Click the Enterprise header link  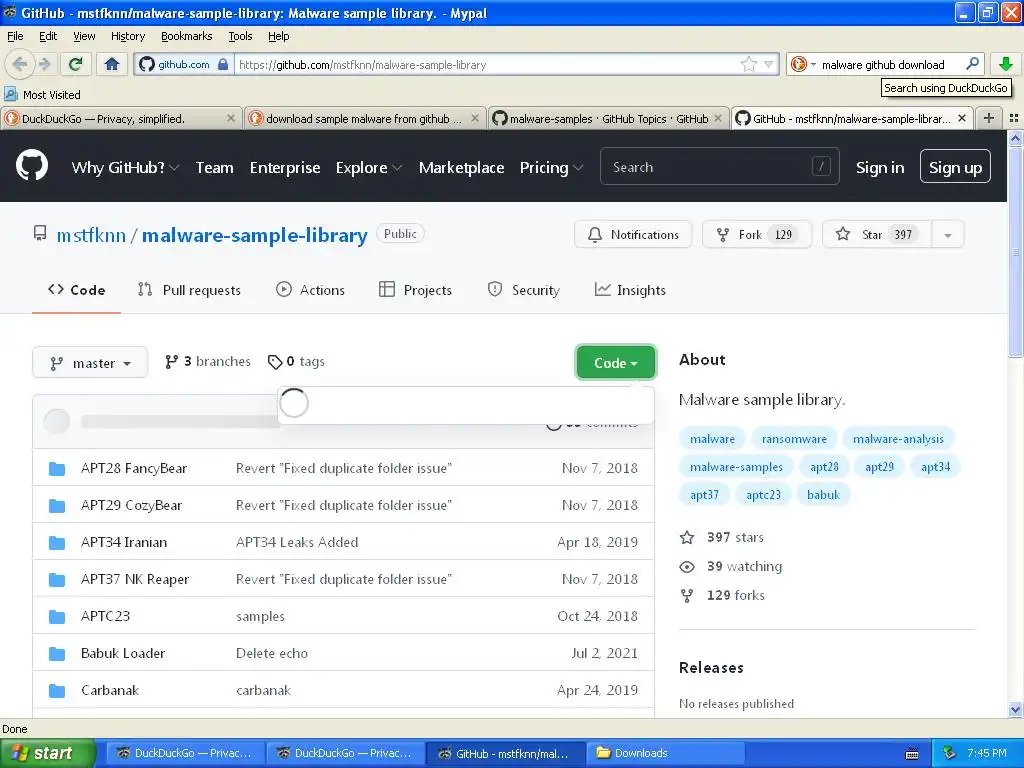pyautogui.click(x=285, y=168)
